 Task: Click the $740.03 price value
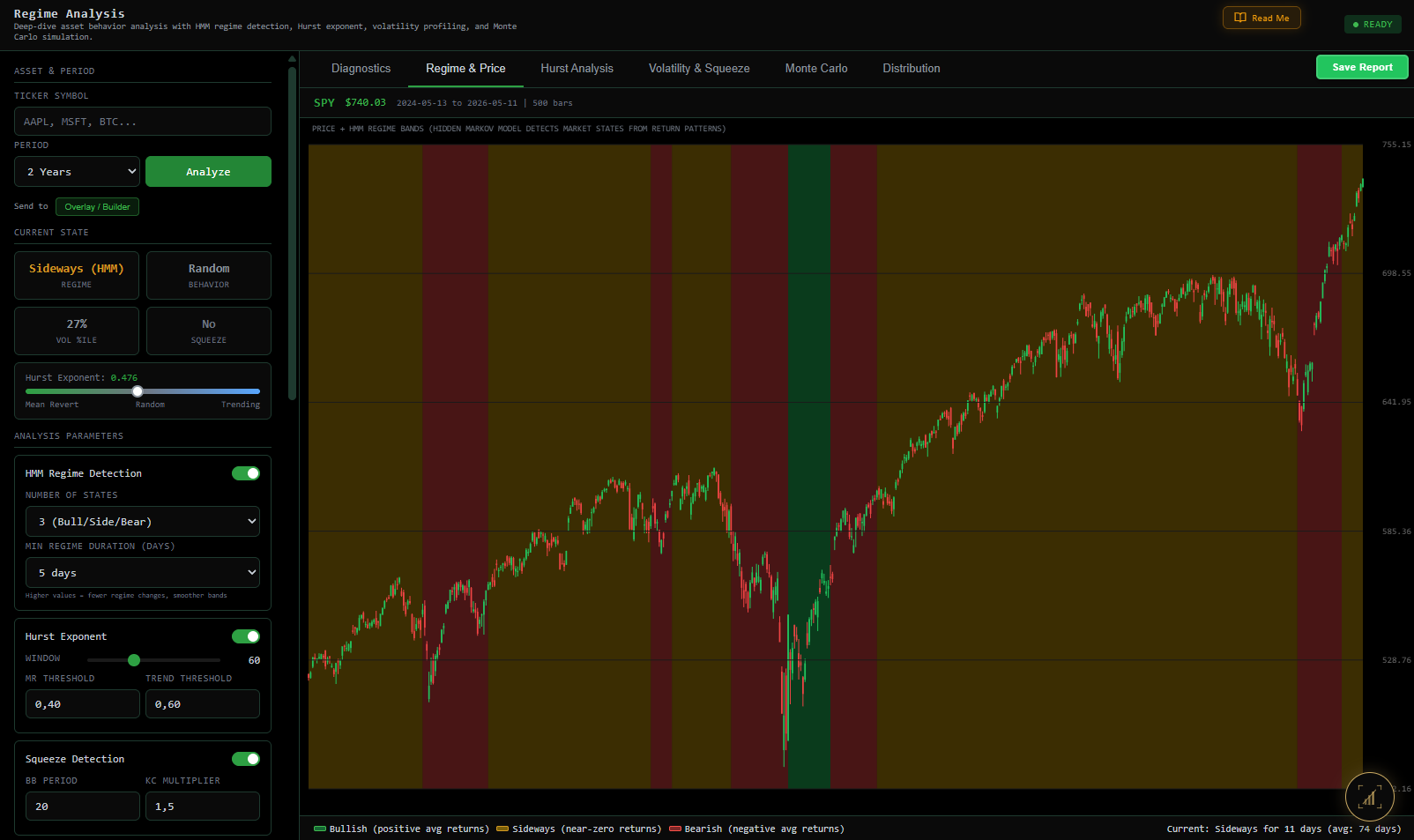pos(366,103)
